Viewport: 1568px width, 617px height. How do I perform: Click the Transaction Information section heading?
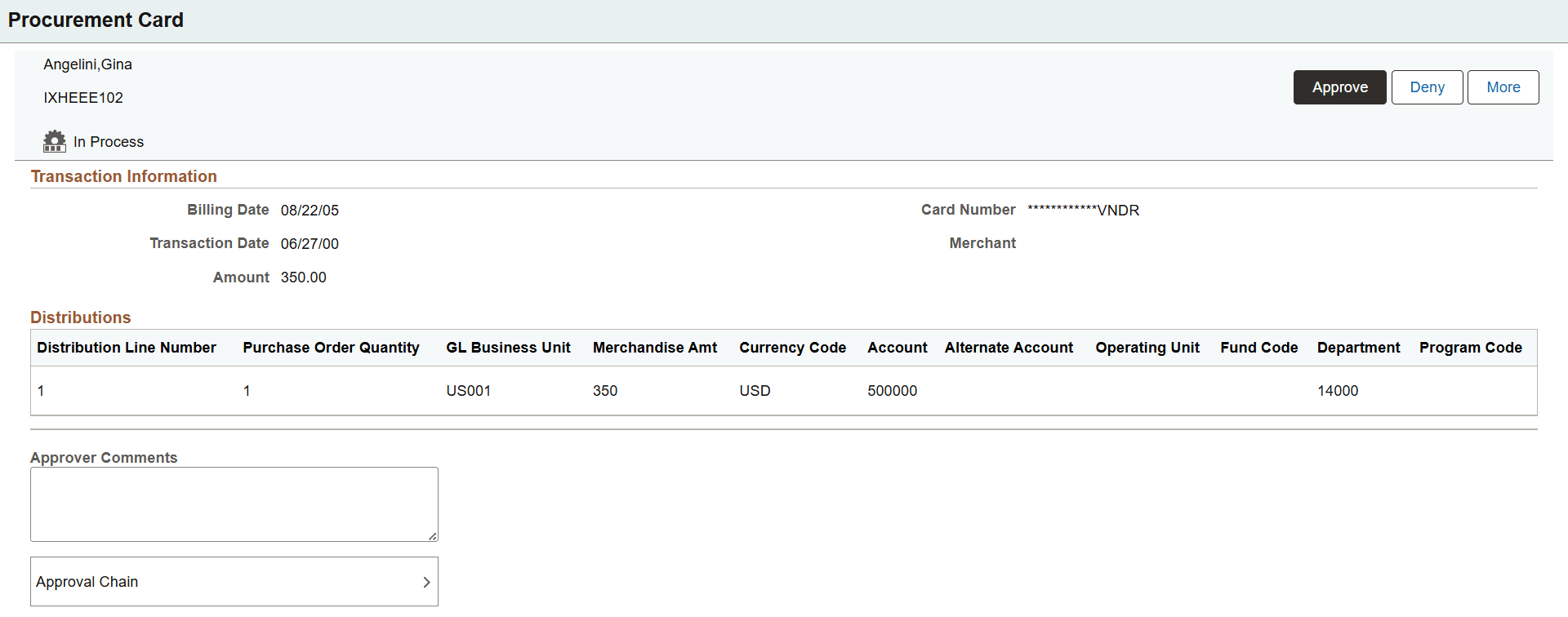(x=124, y=176)
